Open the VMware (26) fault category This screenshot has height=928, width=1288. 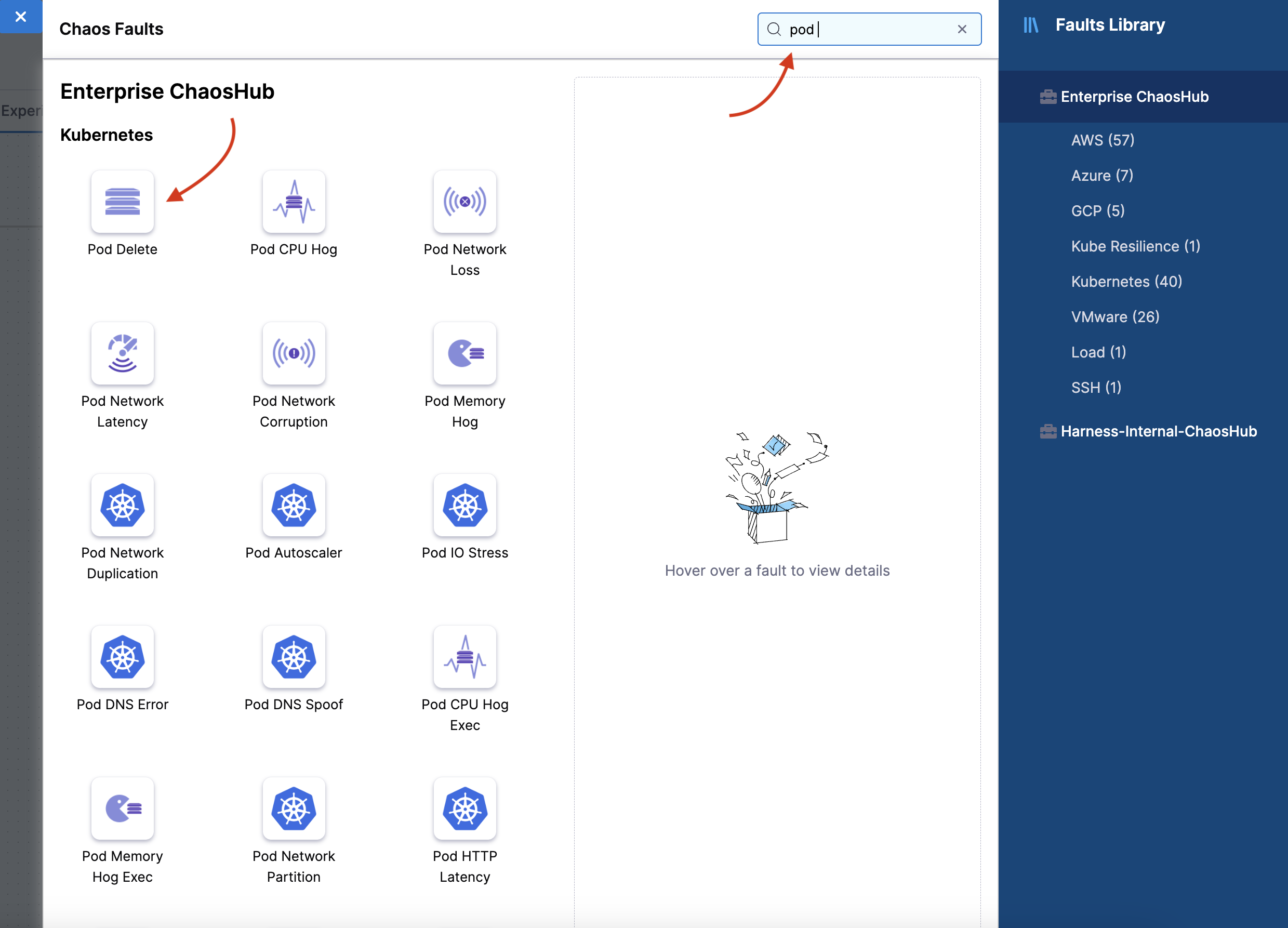tap(1115, 317)
